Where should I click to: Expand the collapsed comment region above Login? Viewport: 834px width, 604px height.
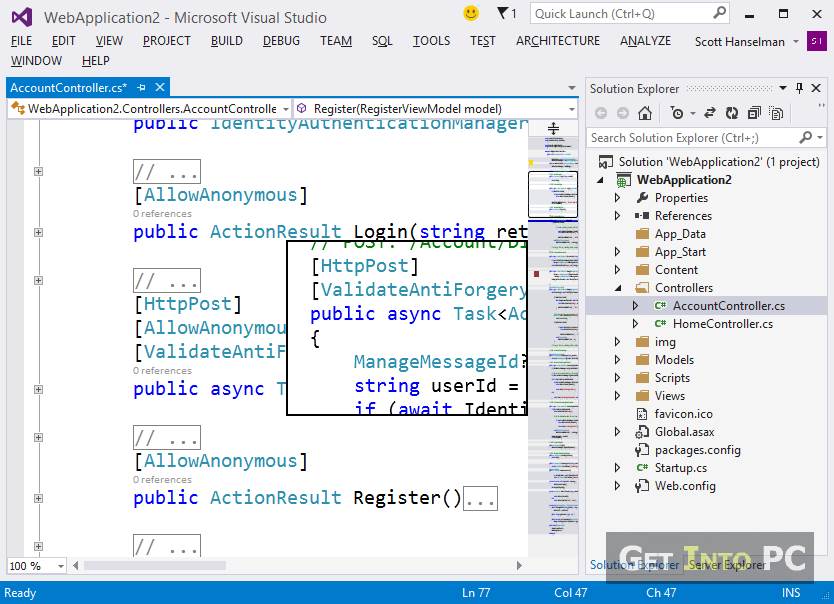[38, 171]
